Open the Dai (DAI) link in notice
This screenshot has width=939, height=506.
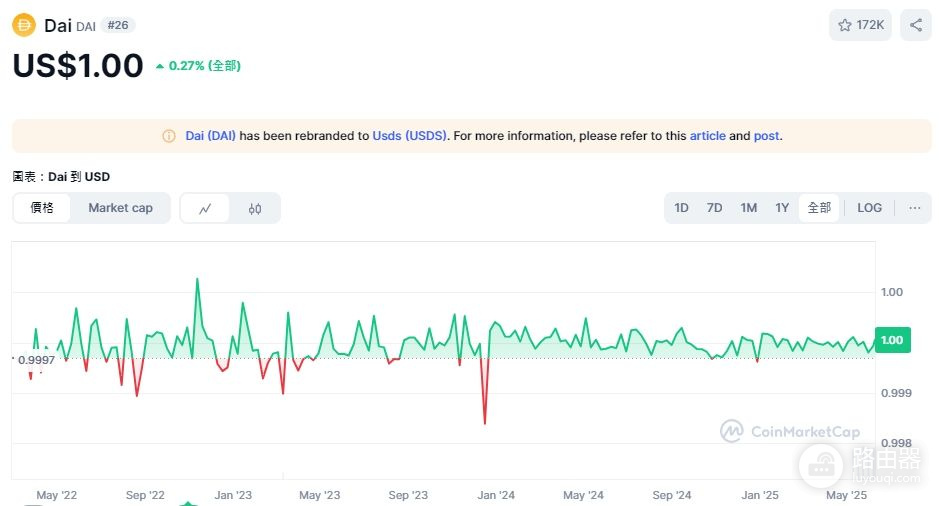click(210, 136)
